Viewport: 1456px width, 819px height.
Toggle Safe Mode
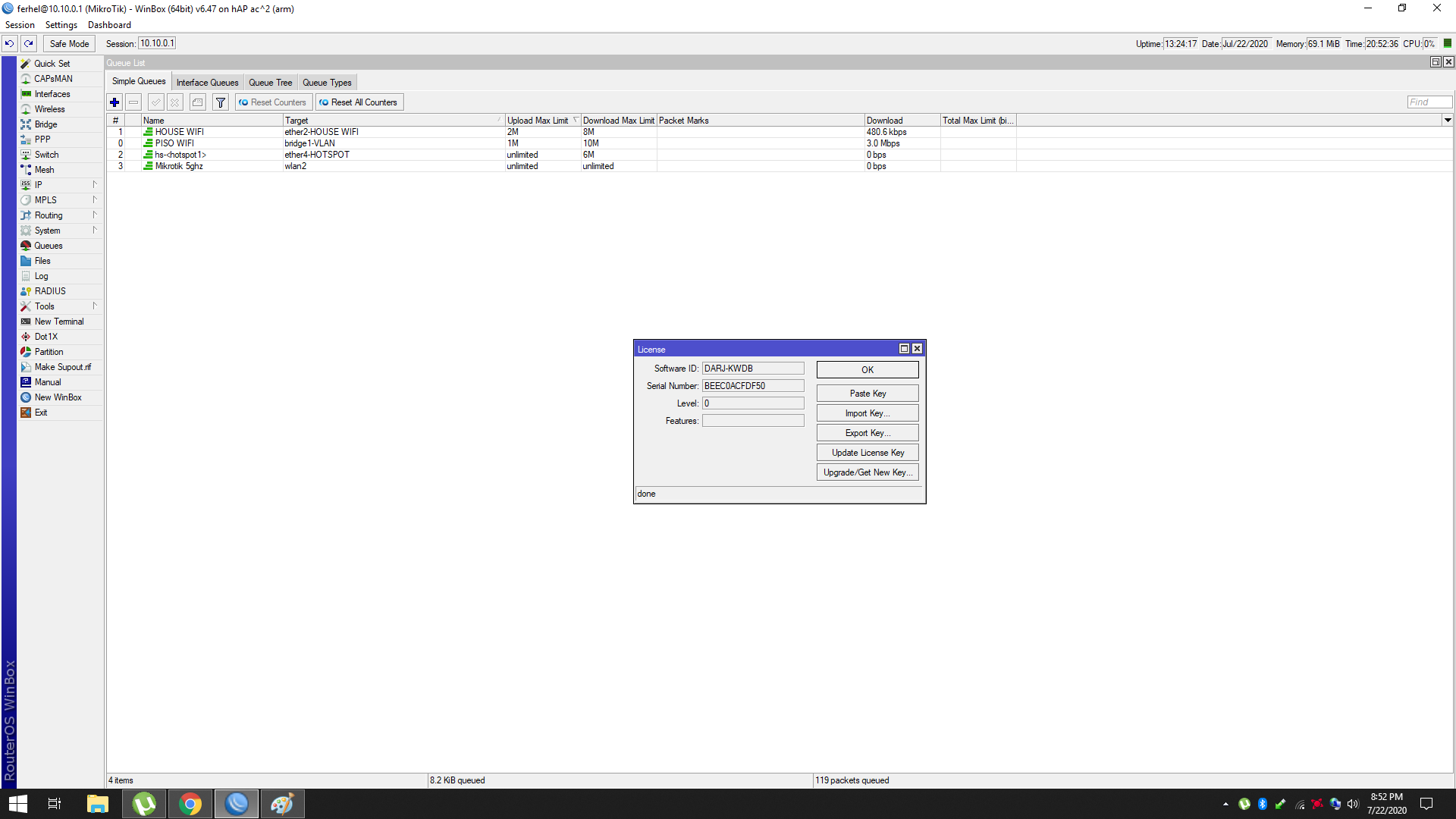pos(69,44)
